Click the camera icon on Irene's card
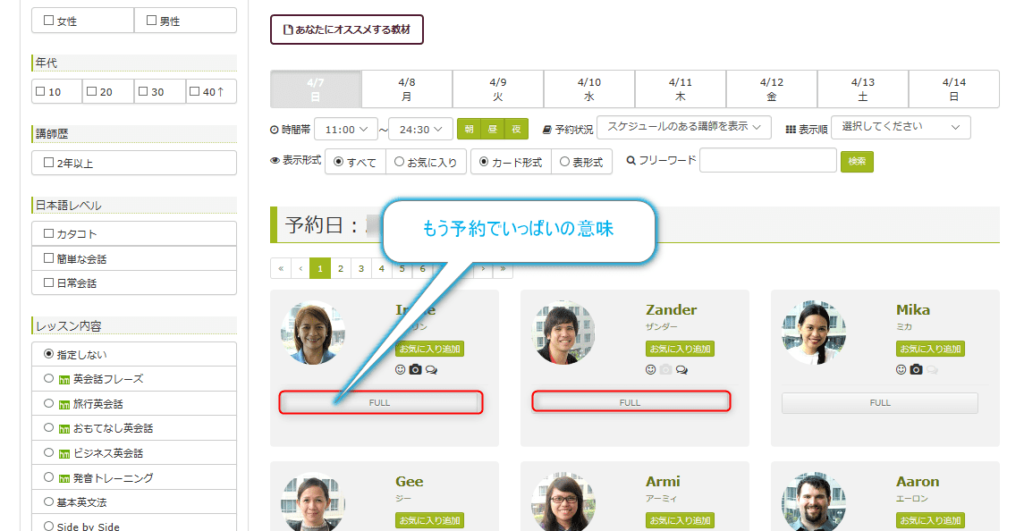This screenshot has height=531, width=1024. point(415,370)
